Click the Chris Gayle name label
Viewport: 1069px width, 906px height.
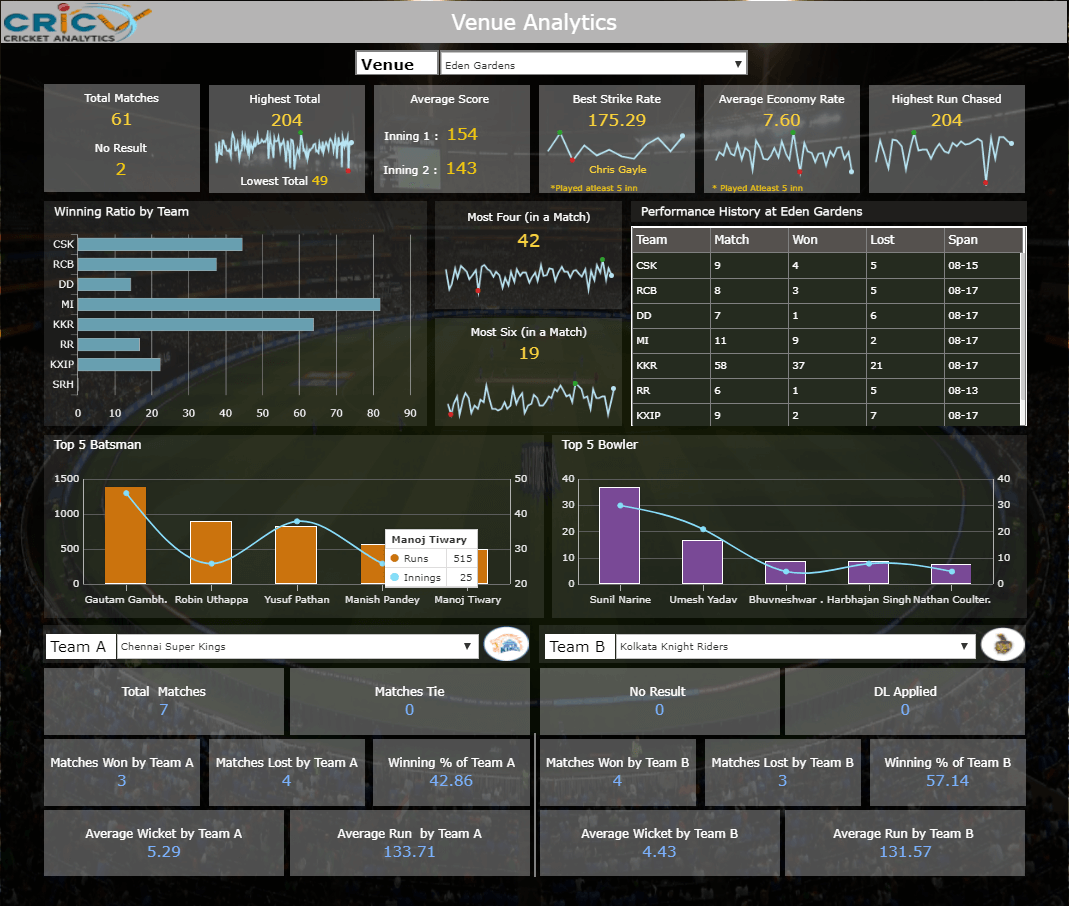click(618, 170)
